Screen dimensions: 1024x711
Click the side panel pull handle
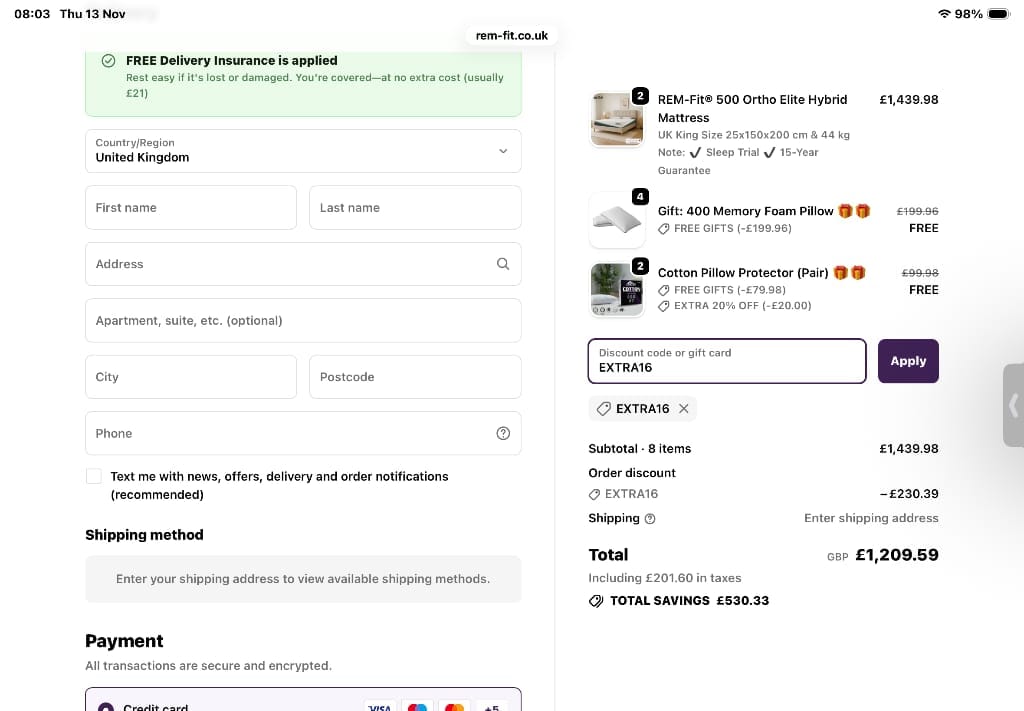coord(1014,405)
